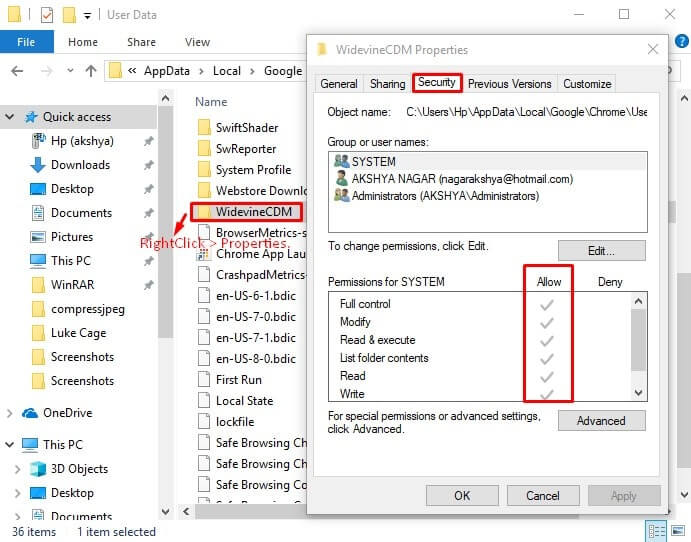Click Google in the address bar path
691x542 pixels.
tap(283, 71)
